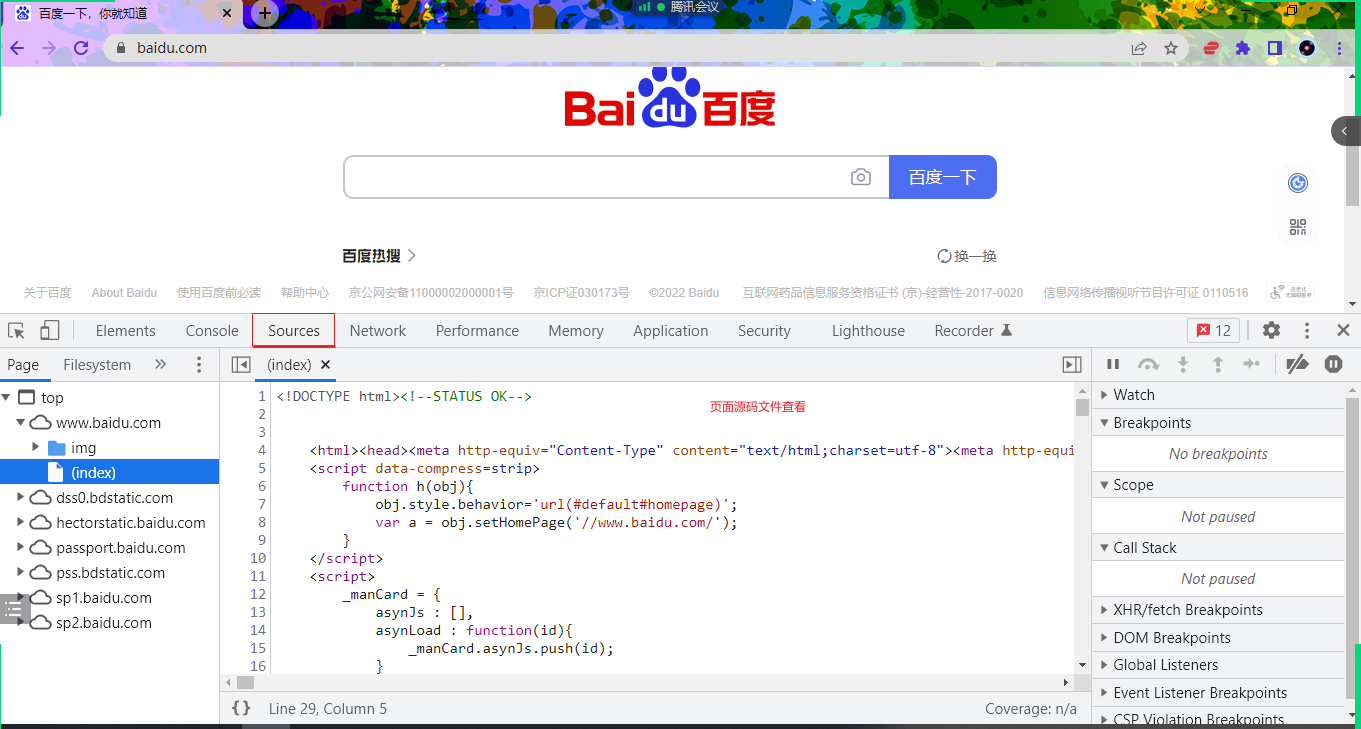Open the Chrome extensions puzzle icon
Screen dimensions: 1361x729
tap(1243, 48)
